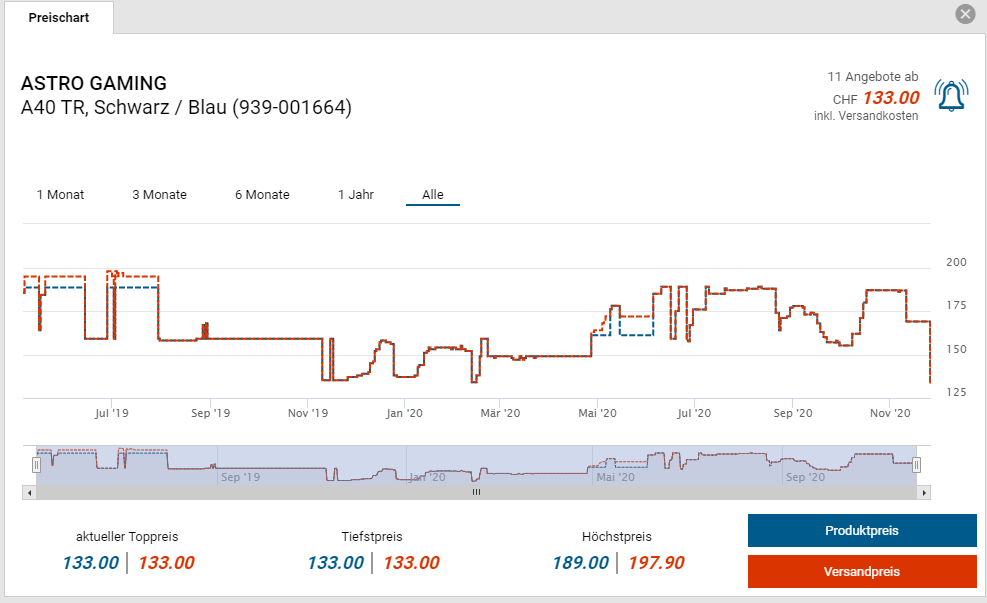Click the Jul '20 chart axis label
Viewport: 987px width, 603px height.
[x=693, y=412]
